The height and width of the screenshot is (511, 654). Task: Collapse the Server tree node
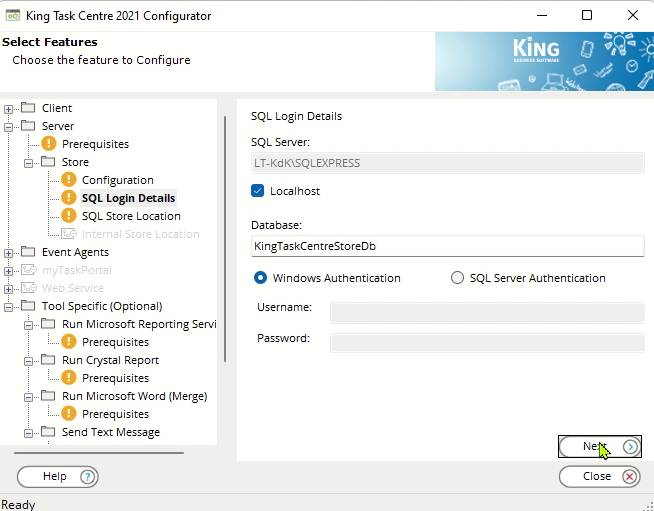[8, 127]
